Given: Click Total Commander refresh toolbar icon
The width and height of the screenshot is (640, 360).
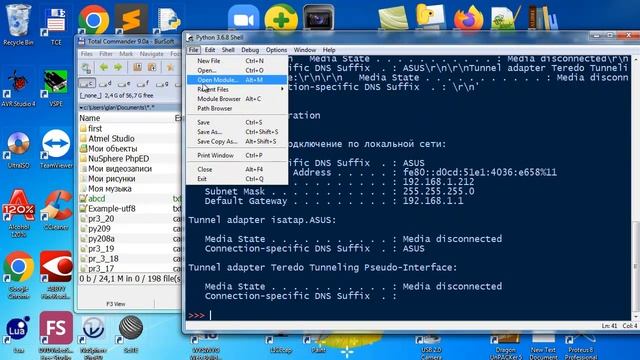Looking at the screenshot, I should (86, 68).
